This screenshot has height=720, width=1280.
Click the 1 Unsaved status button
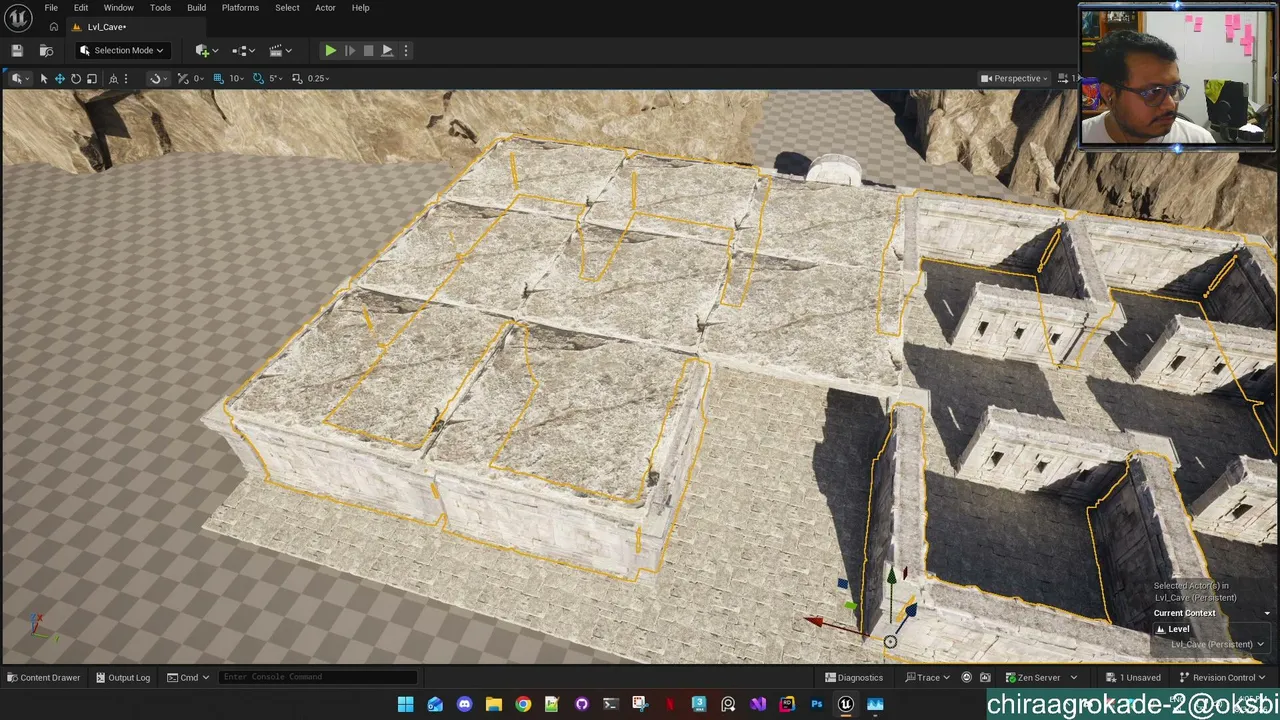(1134, 678)
